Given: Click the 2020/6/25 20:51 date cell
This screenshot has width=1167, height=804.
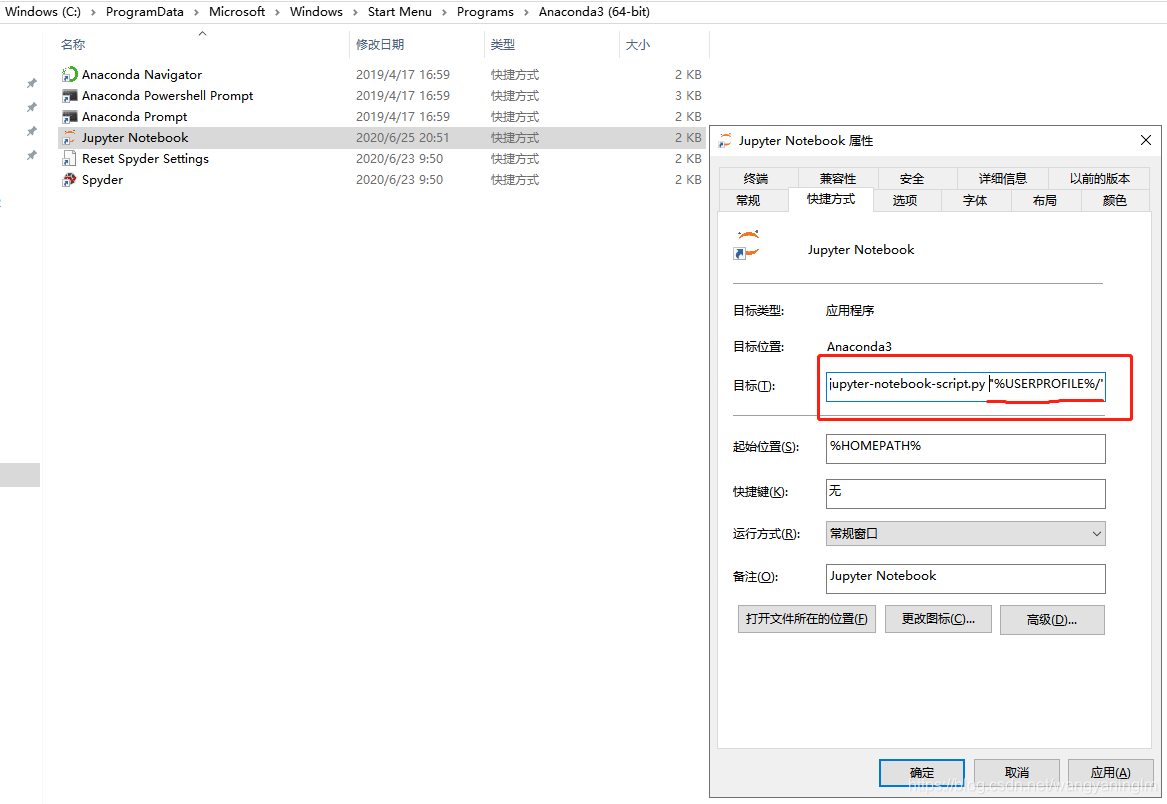Looking at the screenshot, I should click(402, 138).
